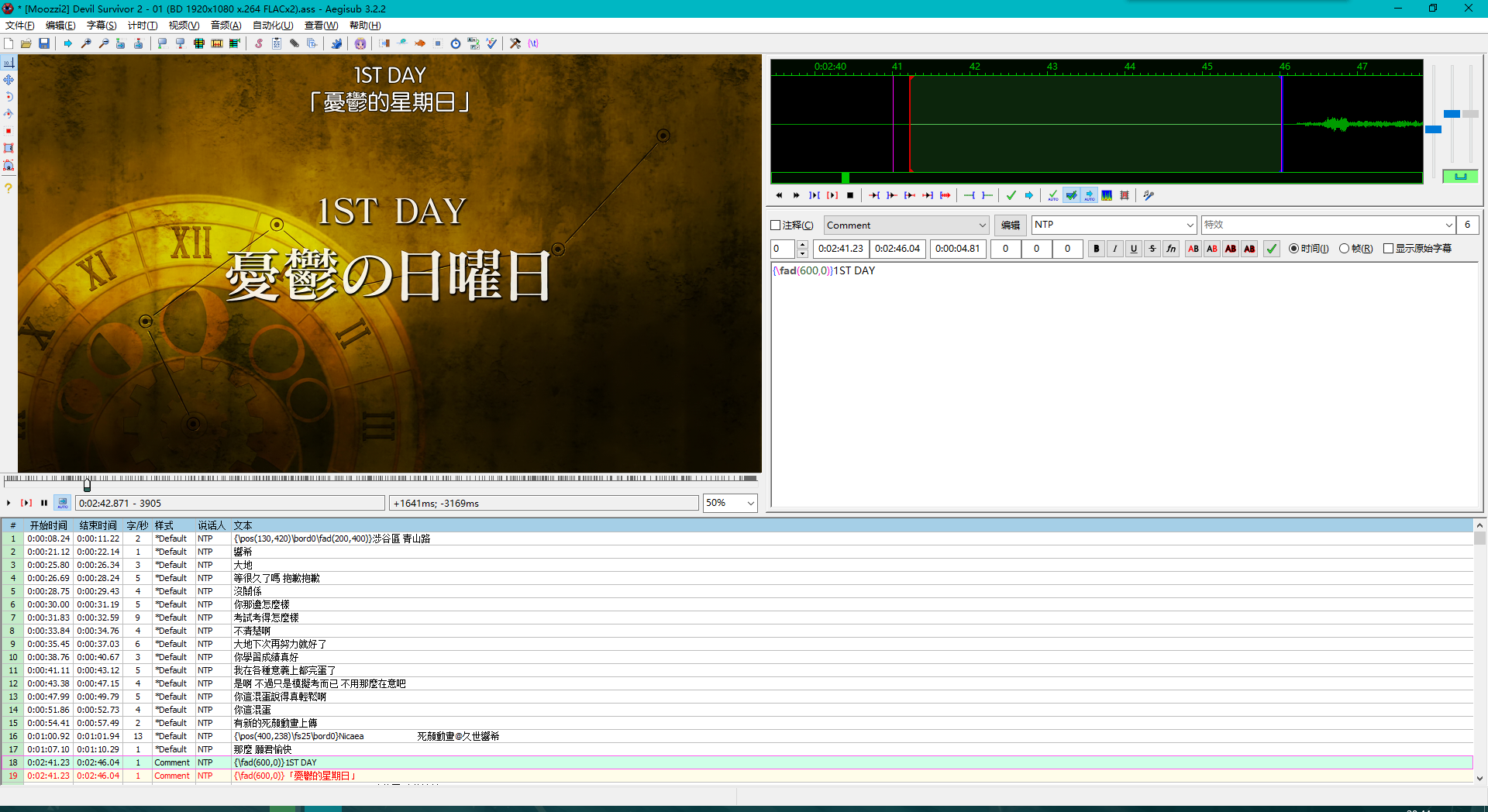Click the 编辑 style edit button
This screenshot has width=1488, height=812.
click(x=1011, y=225)
